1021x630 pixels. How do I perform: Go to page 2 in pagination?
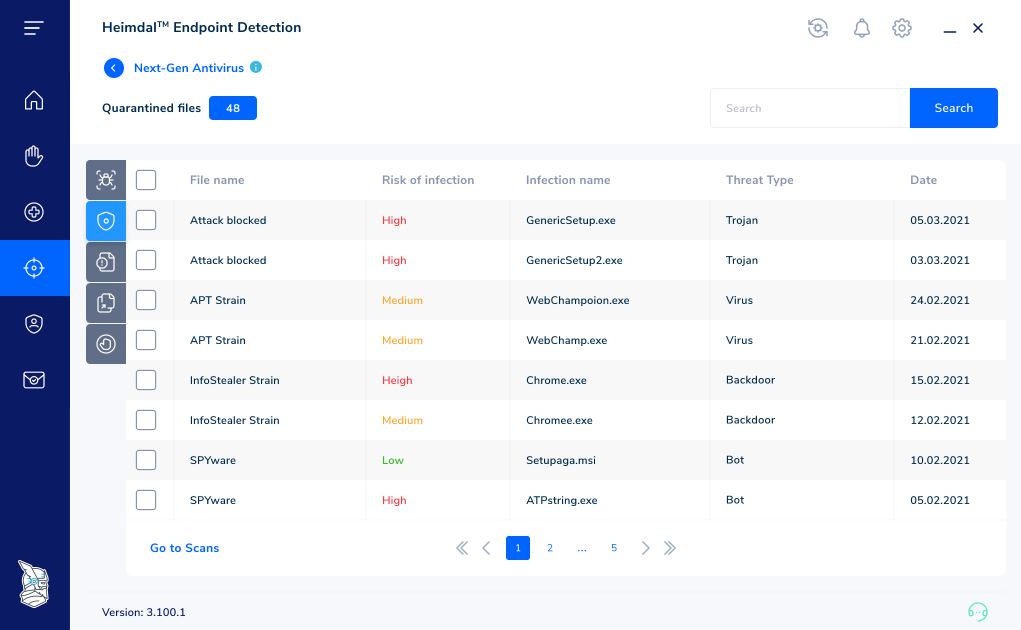click(x=550, y=548)
